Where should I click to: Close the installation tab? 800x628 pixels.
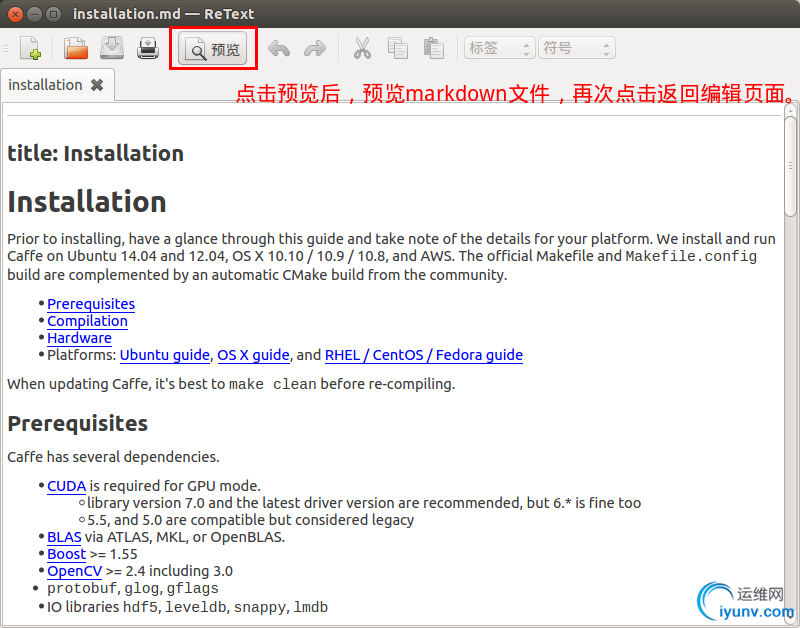[x=97, y=85]
